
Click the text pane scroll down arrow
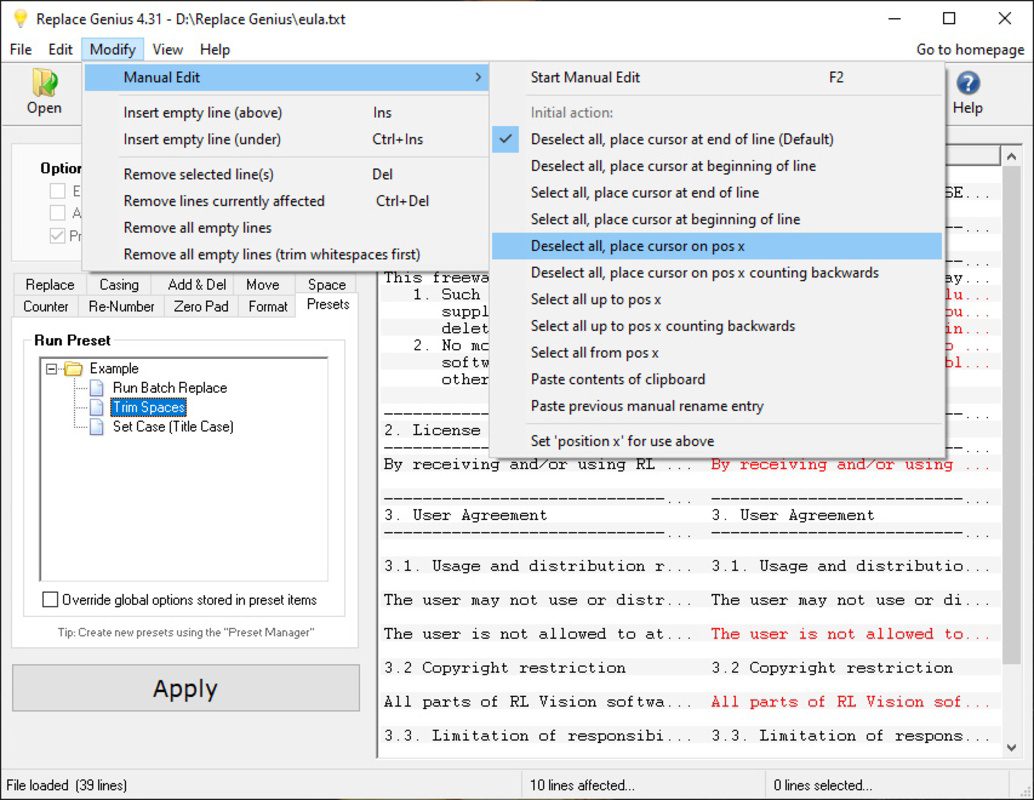[x=1011, y=748]
